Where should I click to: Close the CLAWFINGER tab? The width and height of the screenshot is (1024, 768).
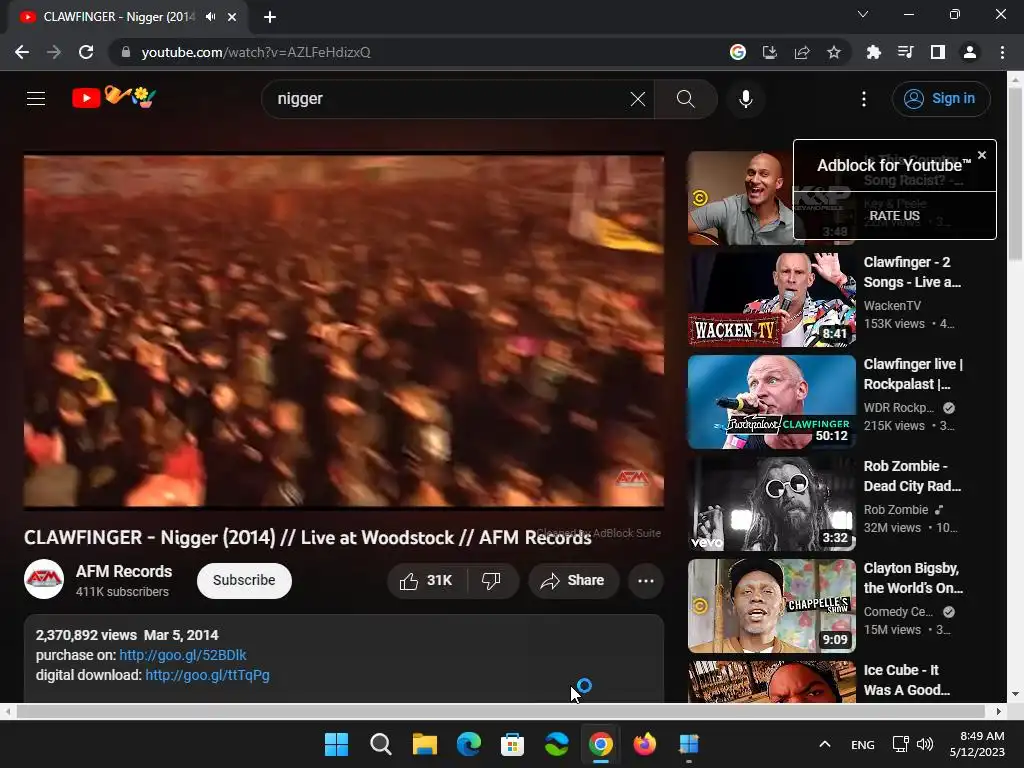[232, 17]
